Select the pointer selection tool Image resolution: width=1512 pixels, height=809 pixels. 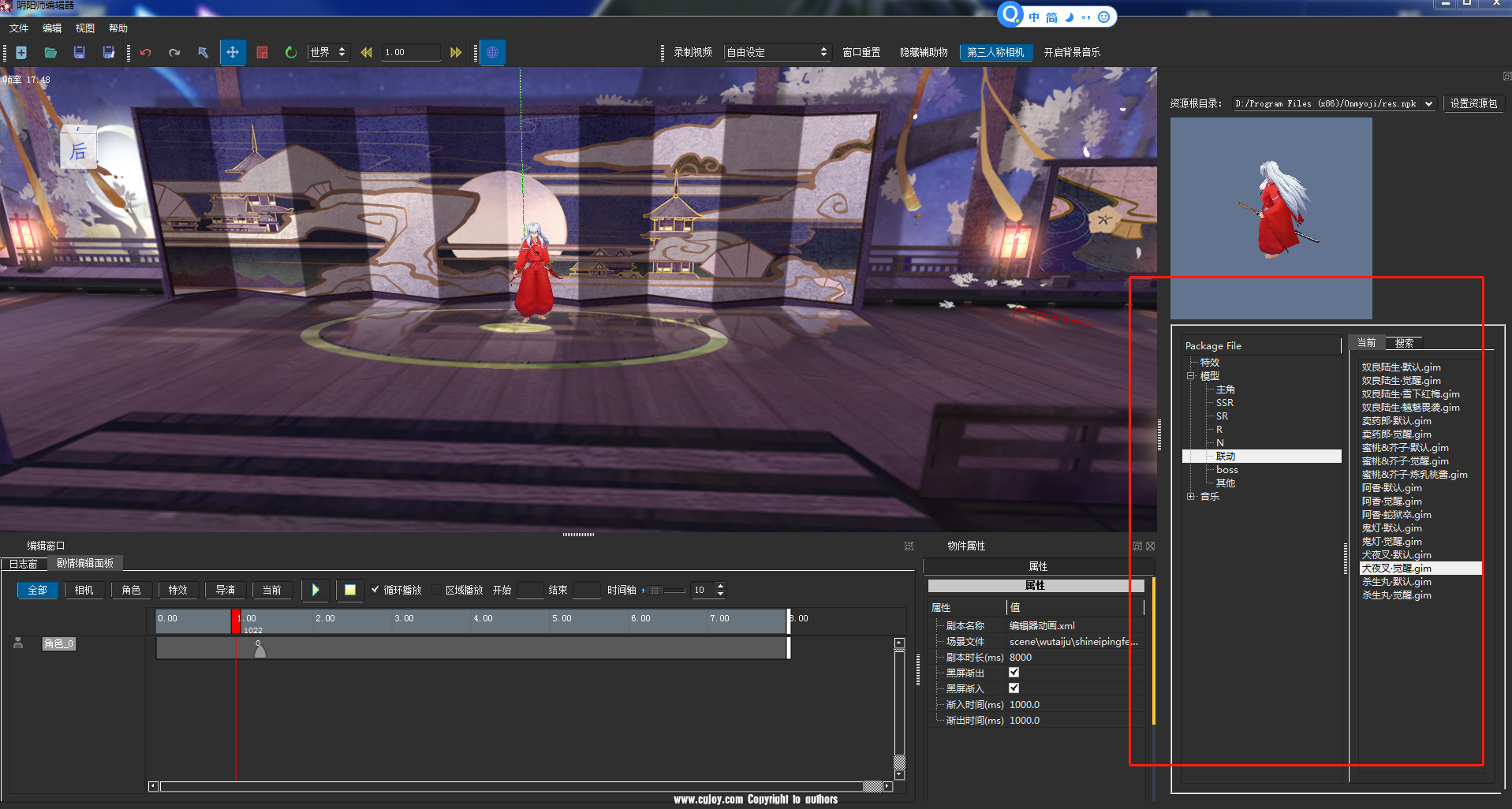203,52
